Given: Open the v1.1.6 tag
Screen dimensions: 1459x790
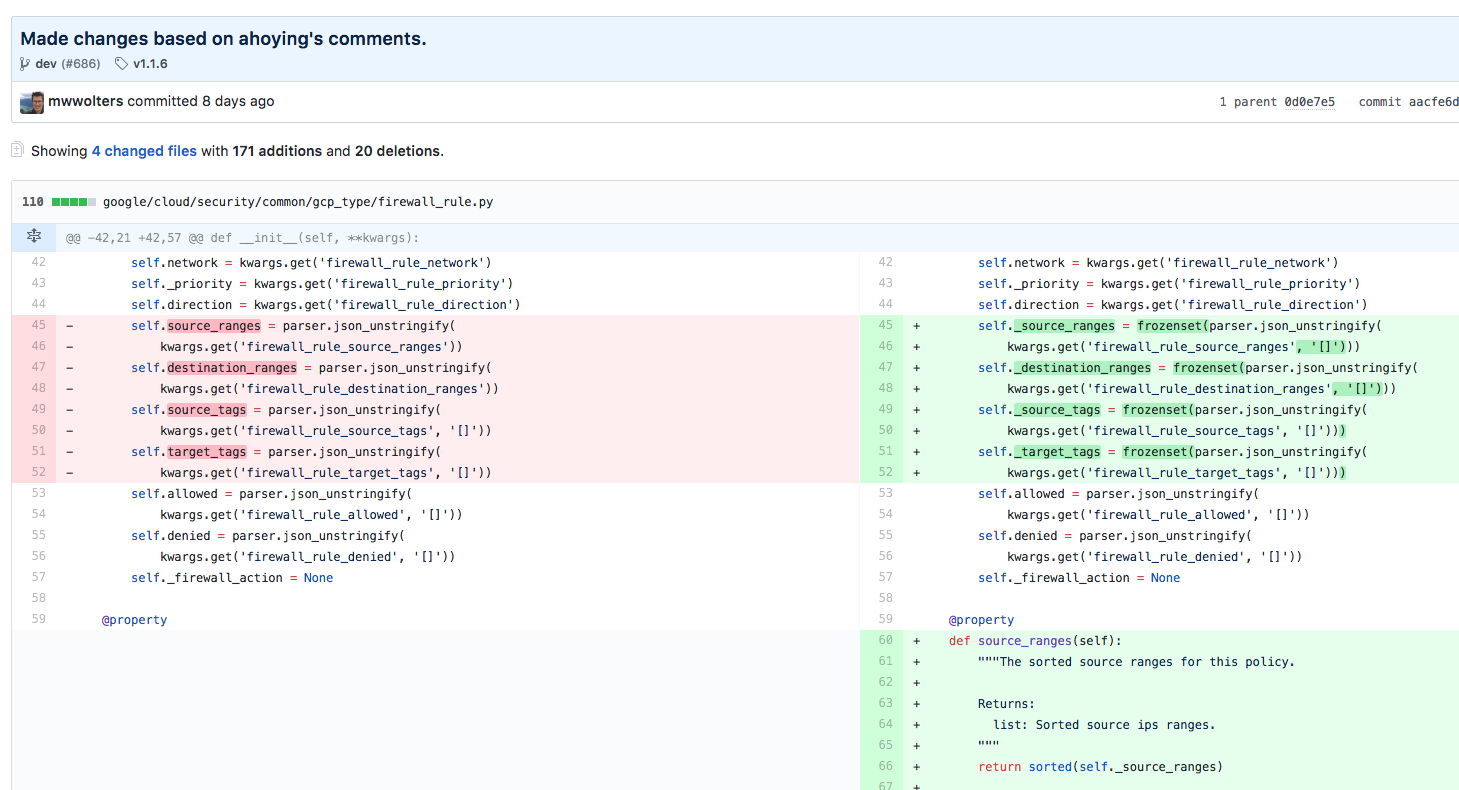Looking at the screenshot, I should pyautogui.click(x=150, y=63).
